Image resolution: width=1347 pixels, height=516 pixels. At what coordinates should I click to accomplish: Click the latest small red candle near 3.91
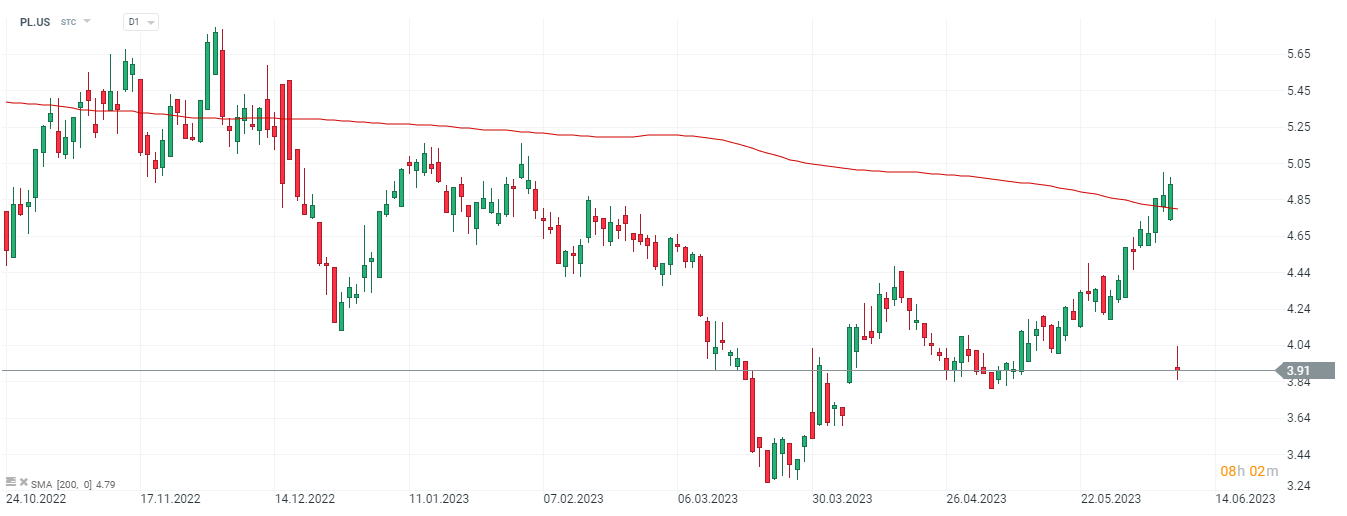coord(1178,369)
